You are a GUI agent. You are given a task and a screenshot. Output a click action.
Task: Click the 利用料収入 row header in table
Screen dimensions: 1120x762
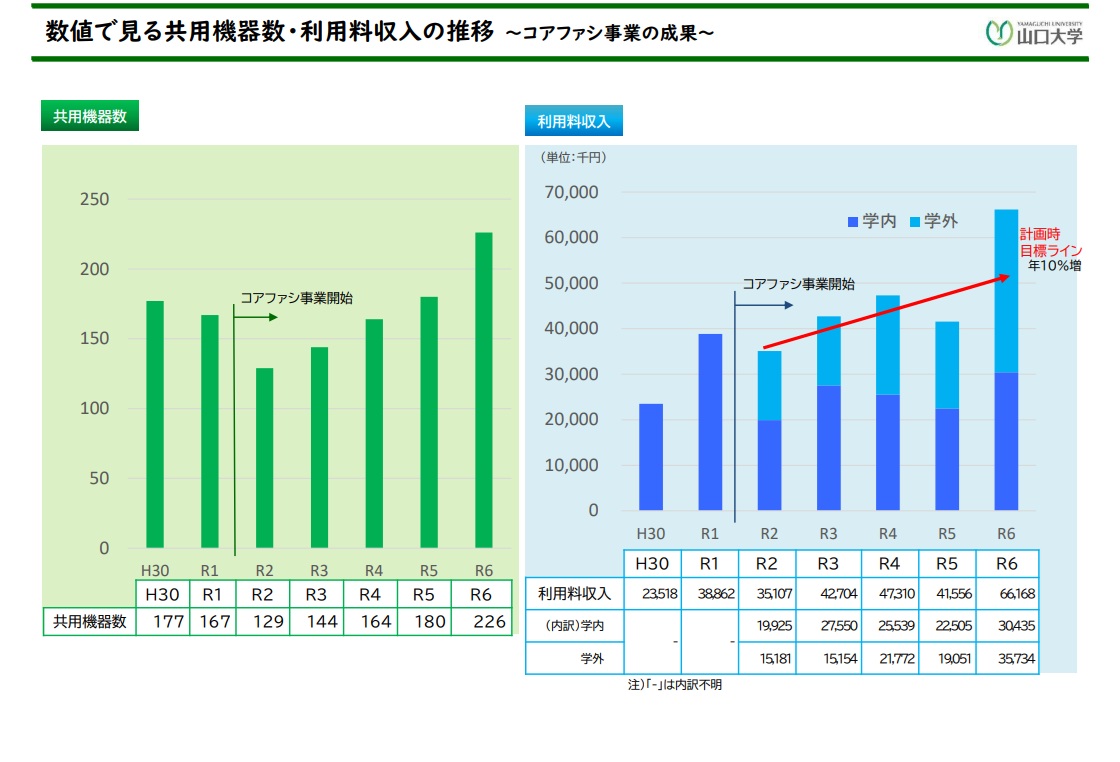574,593
